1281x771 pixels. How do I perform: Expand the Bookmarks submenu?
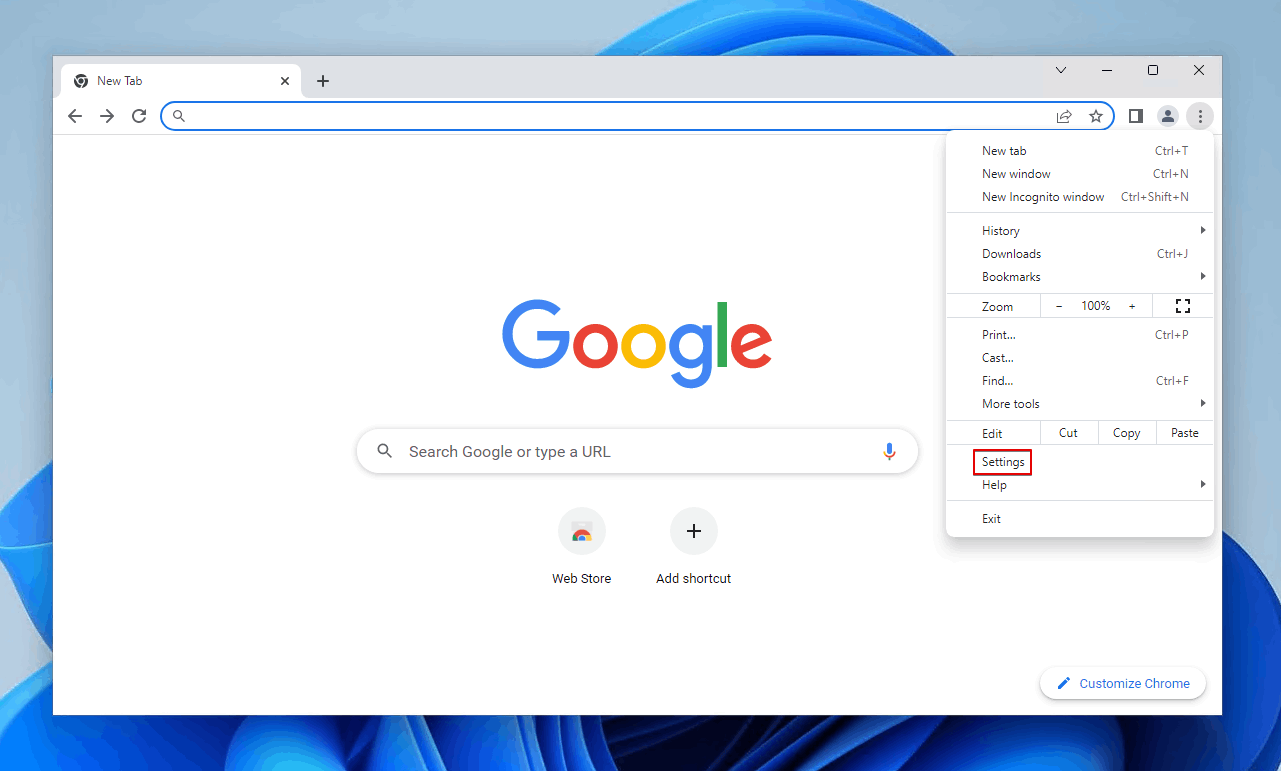pyautogui.click(x=1080, y=277)
